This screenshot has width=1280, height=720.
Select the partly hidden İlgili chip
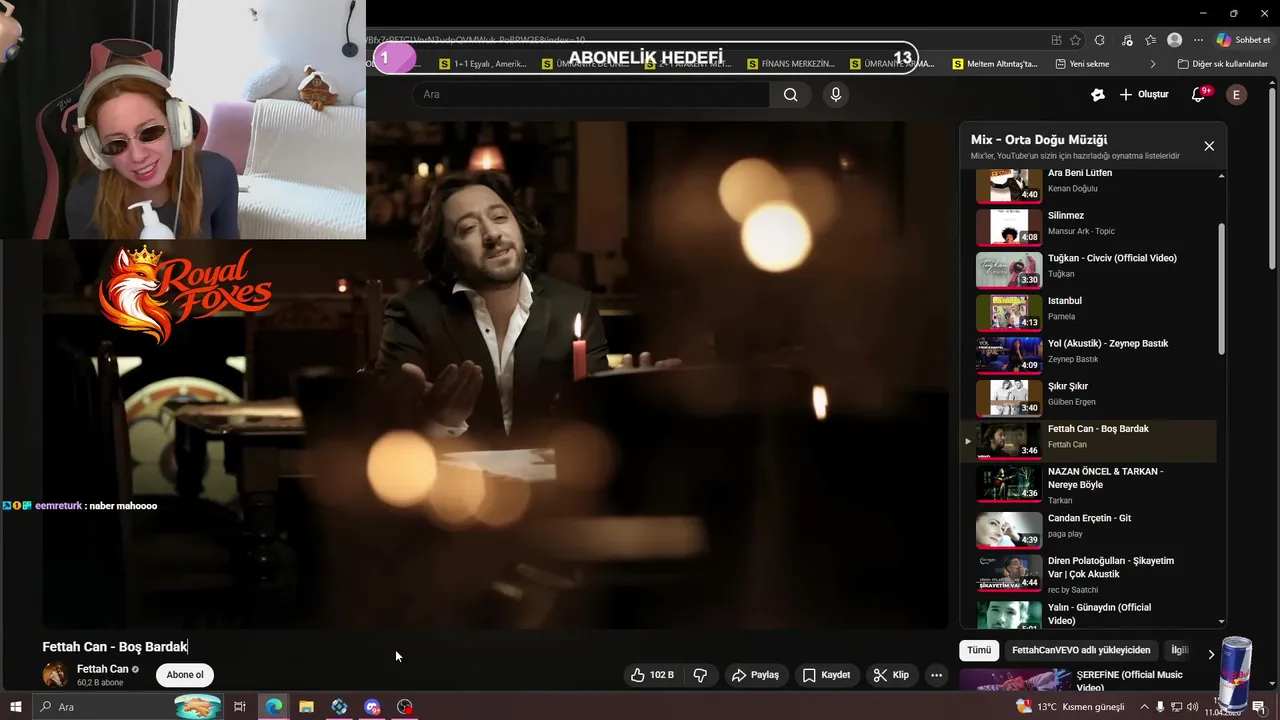(1180, 650)
